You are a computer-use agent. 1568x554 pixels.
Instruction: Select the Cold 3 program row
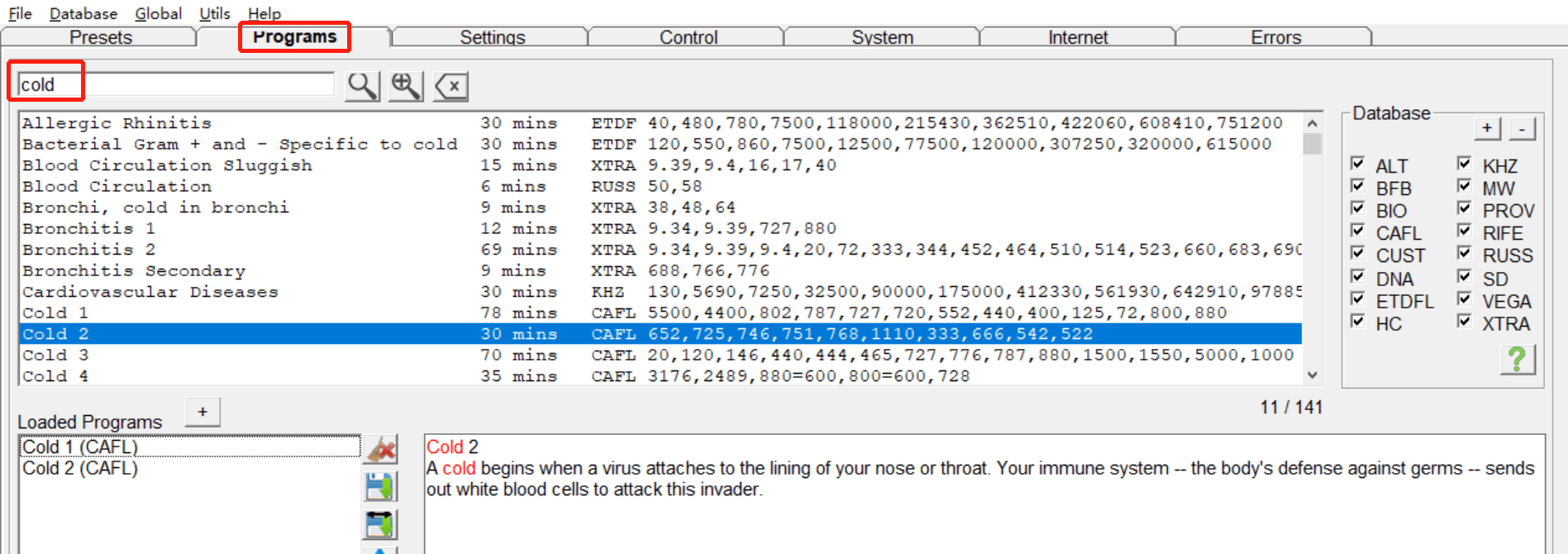pos(660,355)
